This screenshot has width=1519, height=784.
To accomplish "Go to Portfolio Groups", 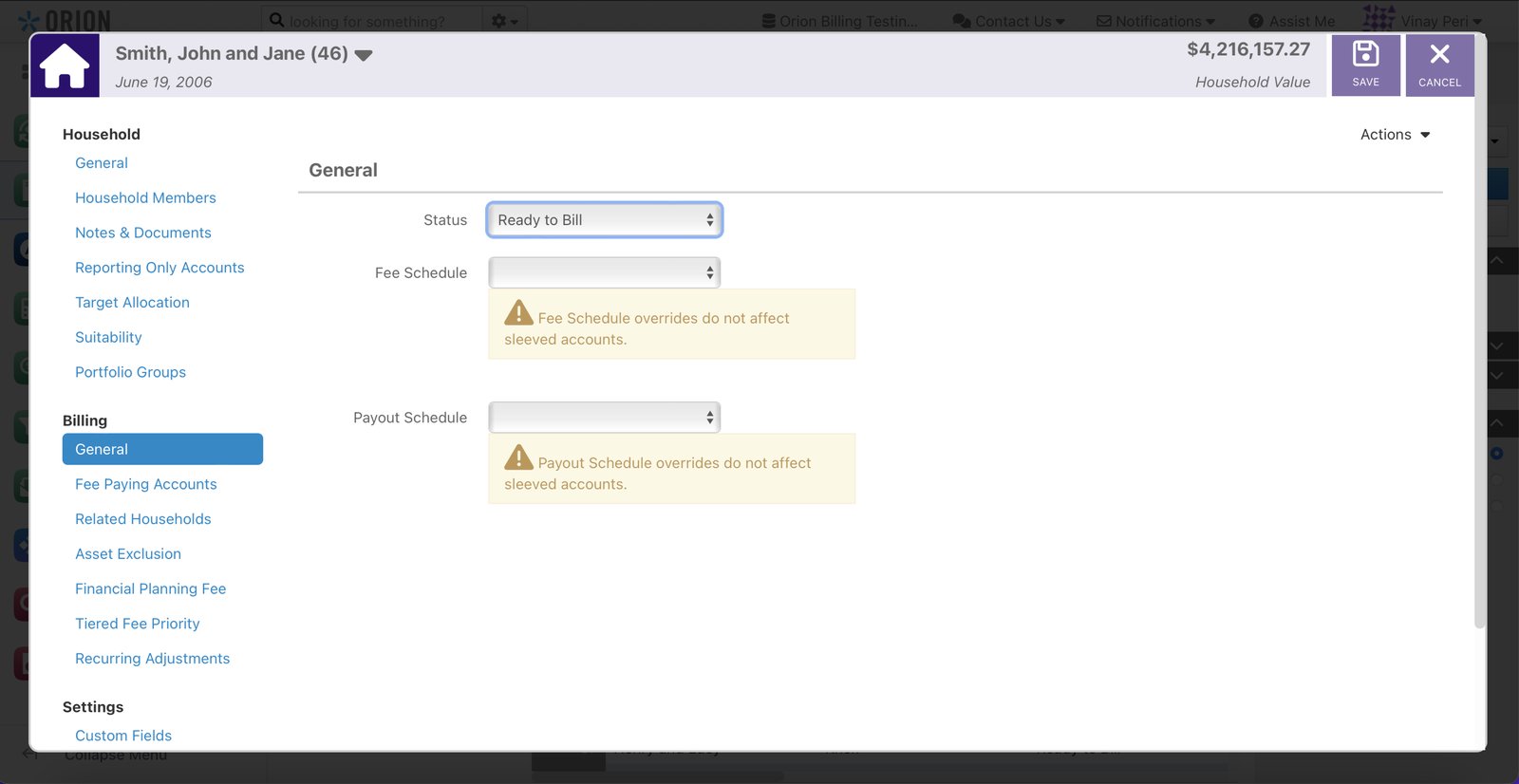I will click(130, 372).
